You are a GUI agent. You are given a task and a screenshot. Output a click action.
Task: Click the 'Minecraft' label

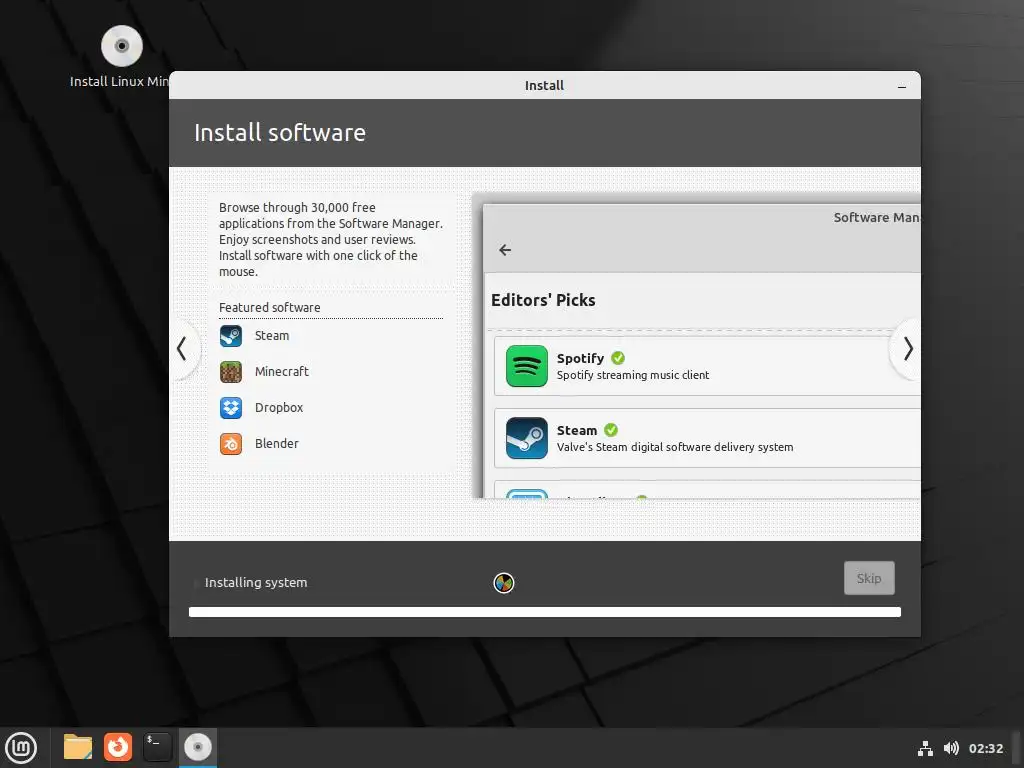click(x=281, y=372)
